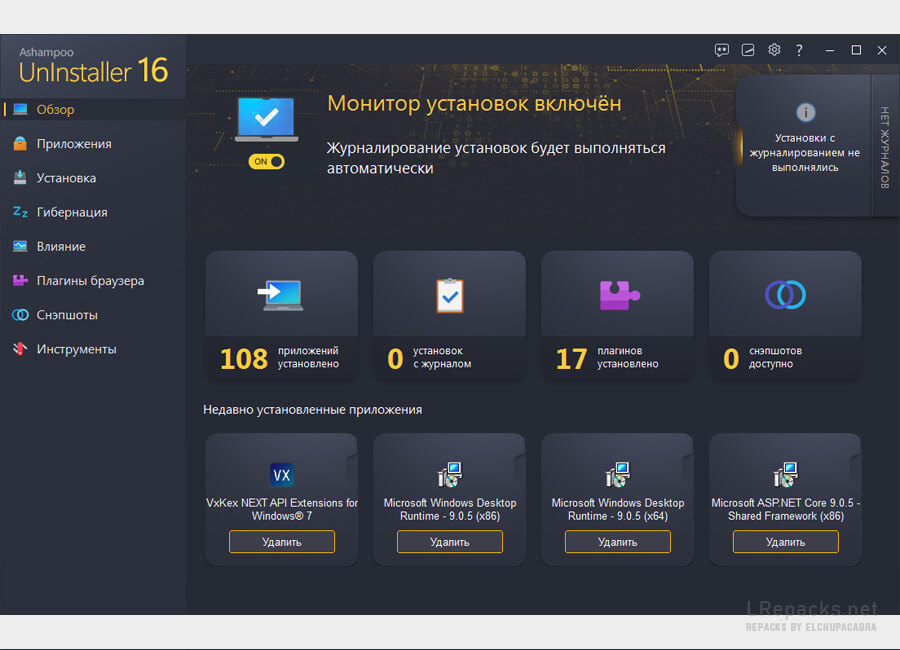Image resolution: width=900 pixels, height=650 pixels.
Task: Open the Инструменты sidebar item
Action: point(76,349)
